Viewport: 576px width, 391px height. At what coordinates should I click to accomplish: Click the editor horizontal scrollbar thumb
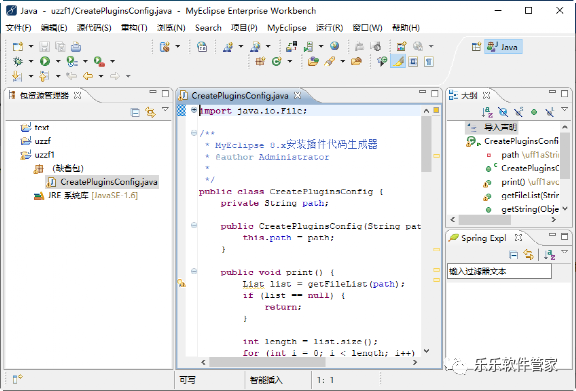267,362
